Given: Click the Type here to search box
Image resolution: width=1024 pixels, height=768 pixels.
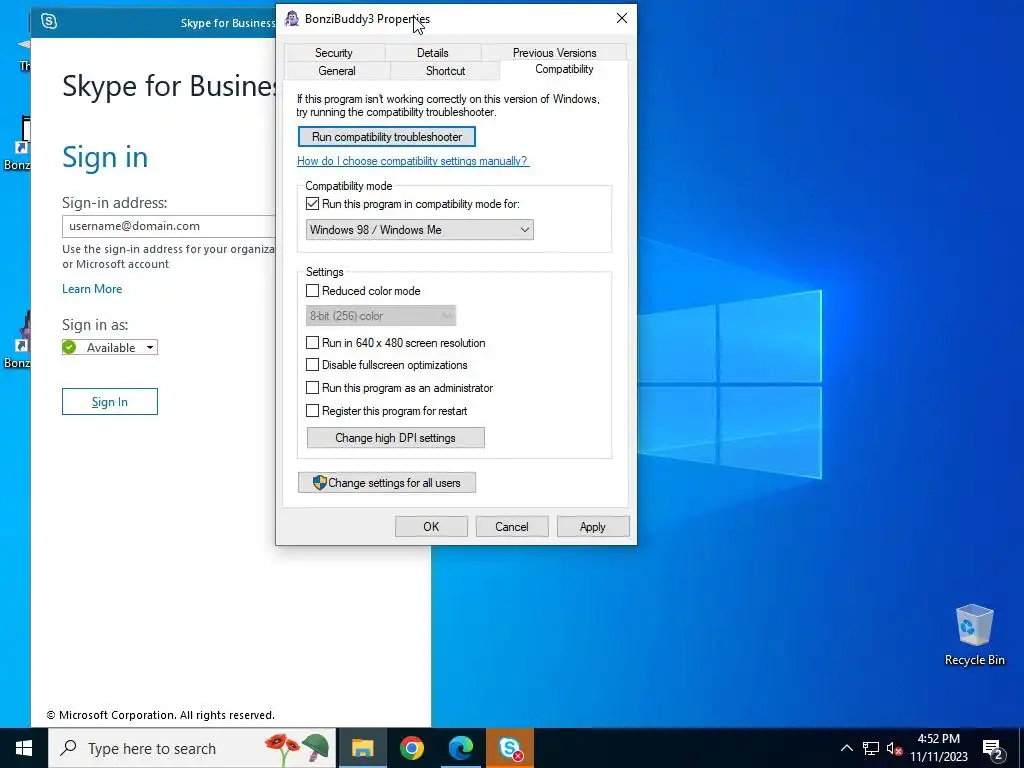Looking at the screenshot, I should (x=193, y=748).
